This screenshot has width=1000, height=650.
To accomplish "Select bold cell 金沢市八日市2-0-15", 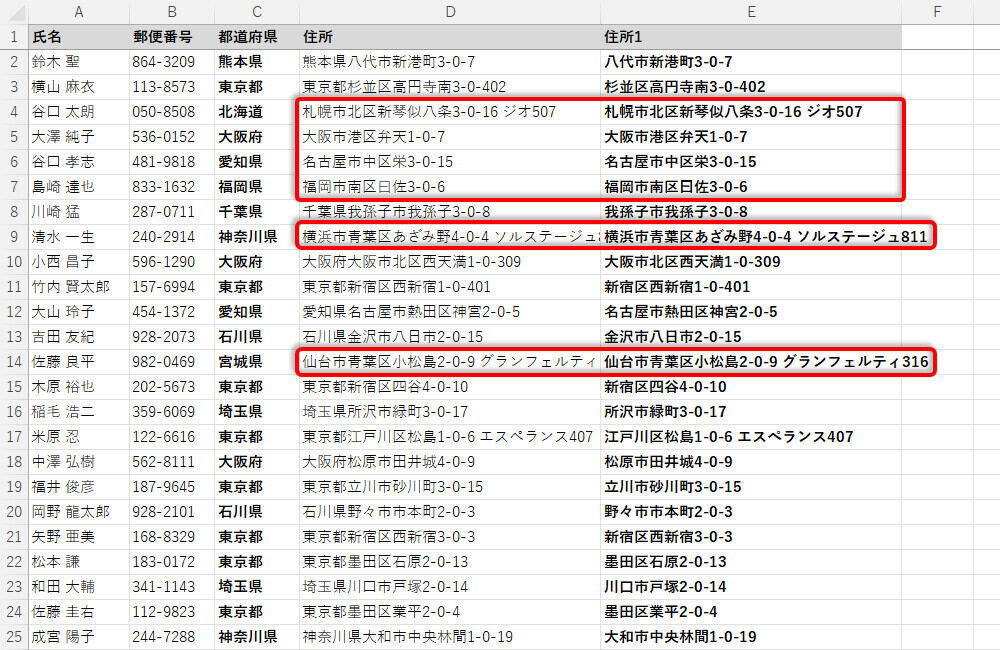I will point(751,337).
